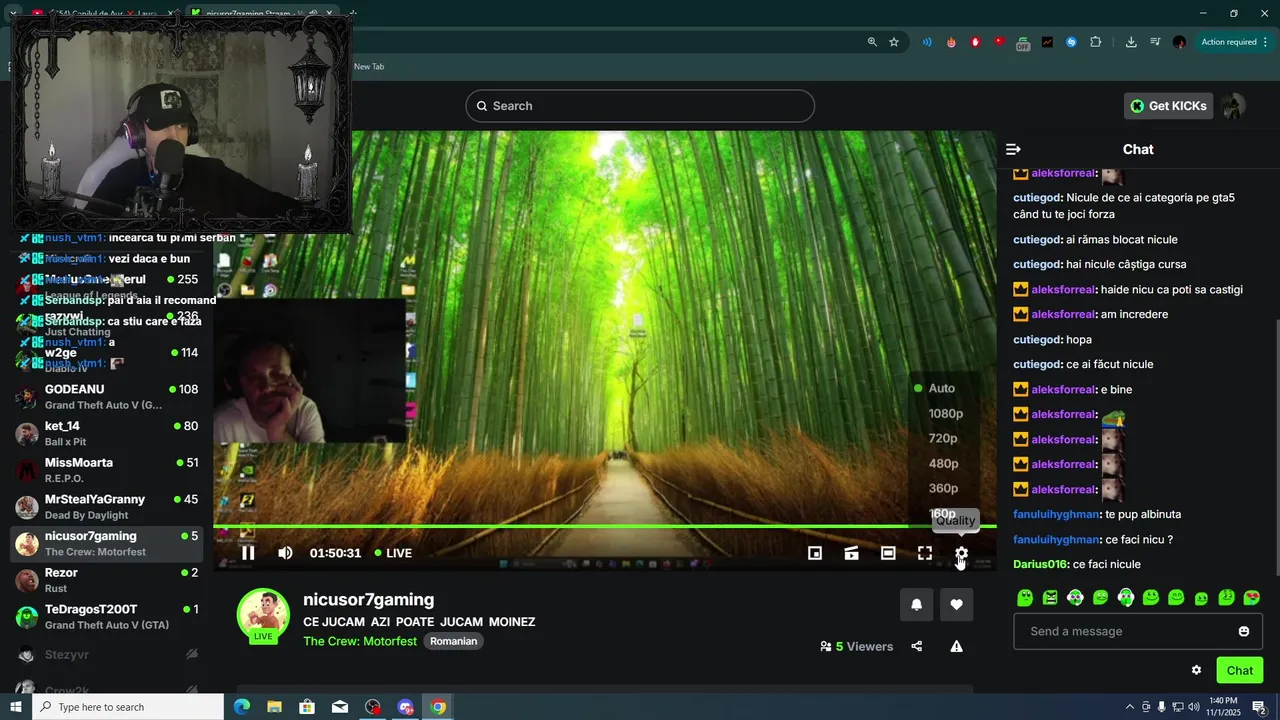Click the Windows taskbar search box

128,707
